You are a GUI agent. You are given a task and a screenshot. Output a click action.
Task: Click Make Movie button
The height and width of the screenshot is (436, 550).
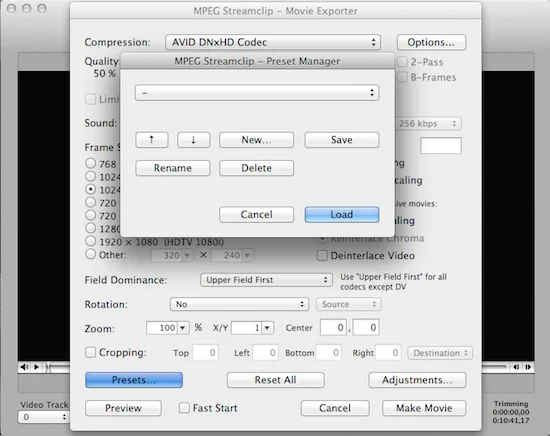pos(424,408)
